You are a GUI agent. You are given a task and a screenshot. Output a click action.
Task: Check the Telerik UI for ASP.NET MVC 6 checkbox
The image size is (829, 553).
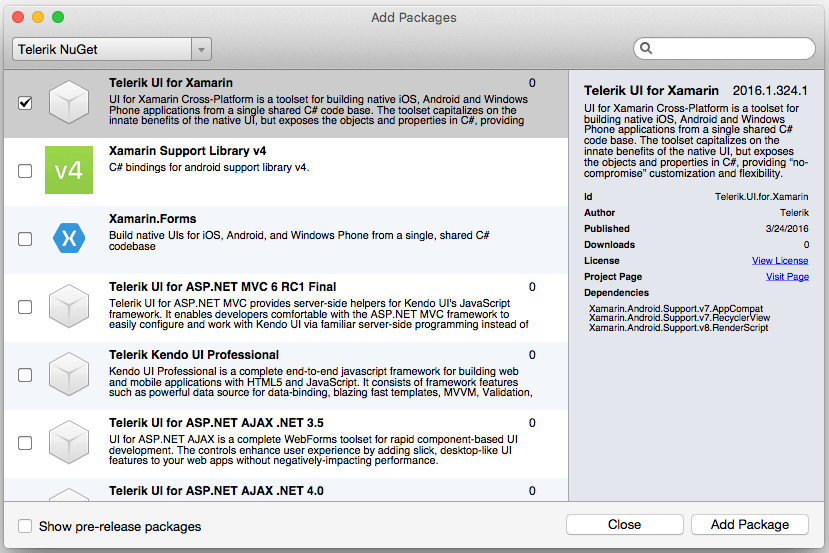25,307
